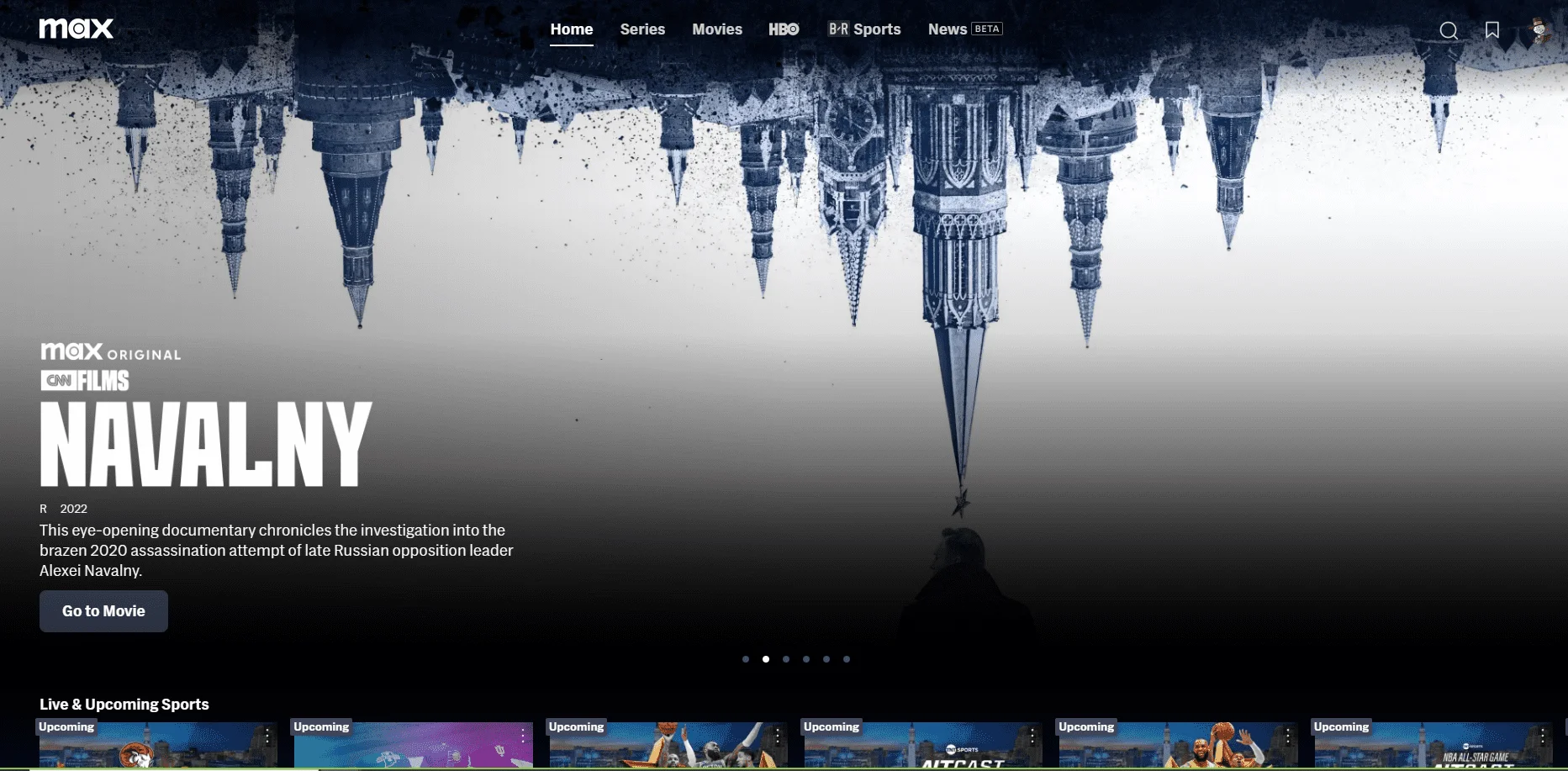Open three-dot menu on the purple Upcoming card

(523, 737)
